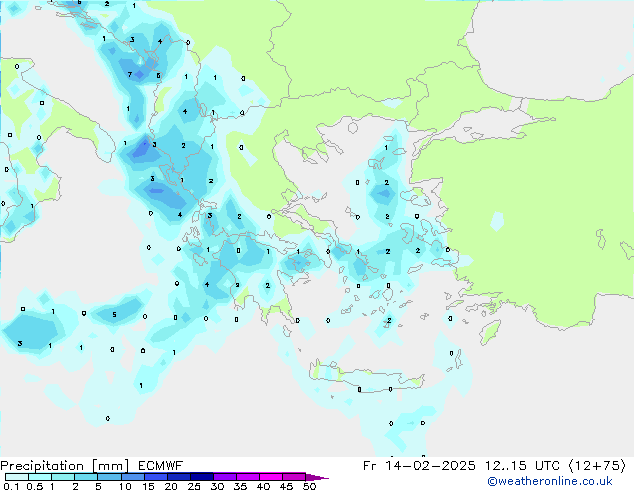634x490 pixels.
Task: Pick the 30–35 mm purple legend swatch
Action: click(225, 477)
